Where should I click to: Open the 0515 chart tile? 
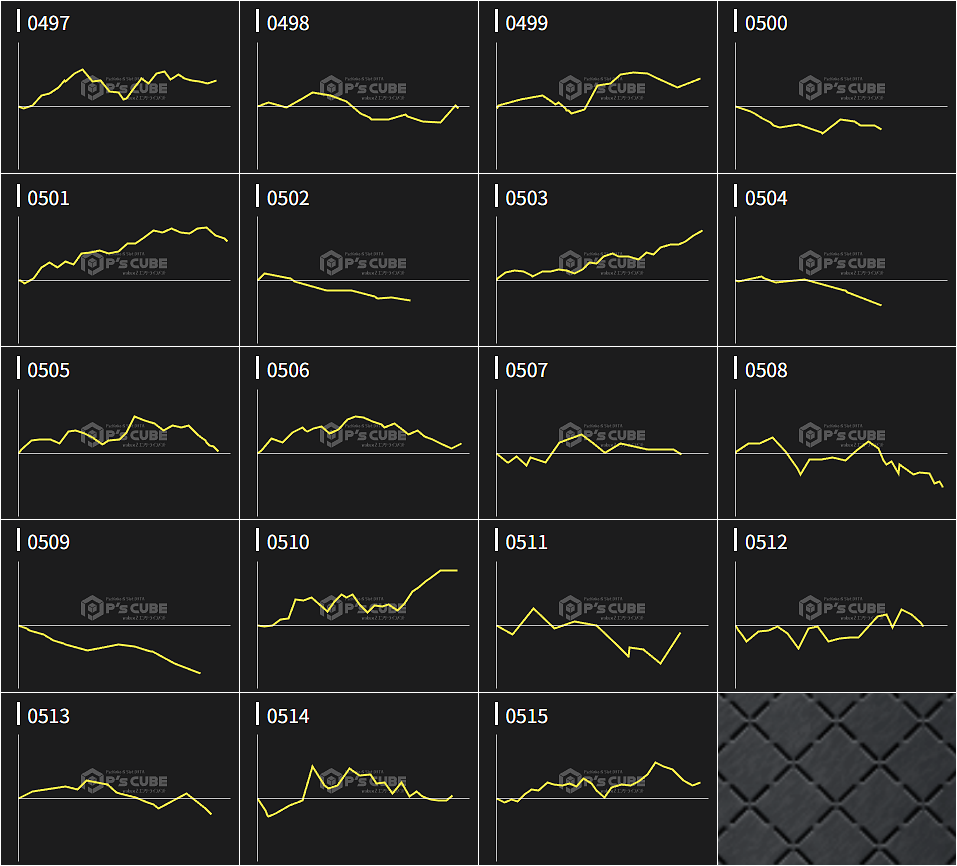[x=598, y=779]
